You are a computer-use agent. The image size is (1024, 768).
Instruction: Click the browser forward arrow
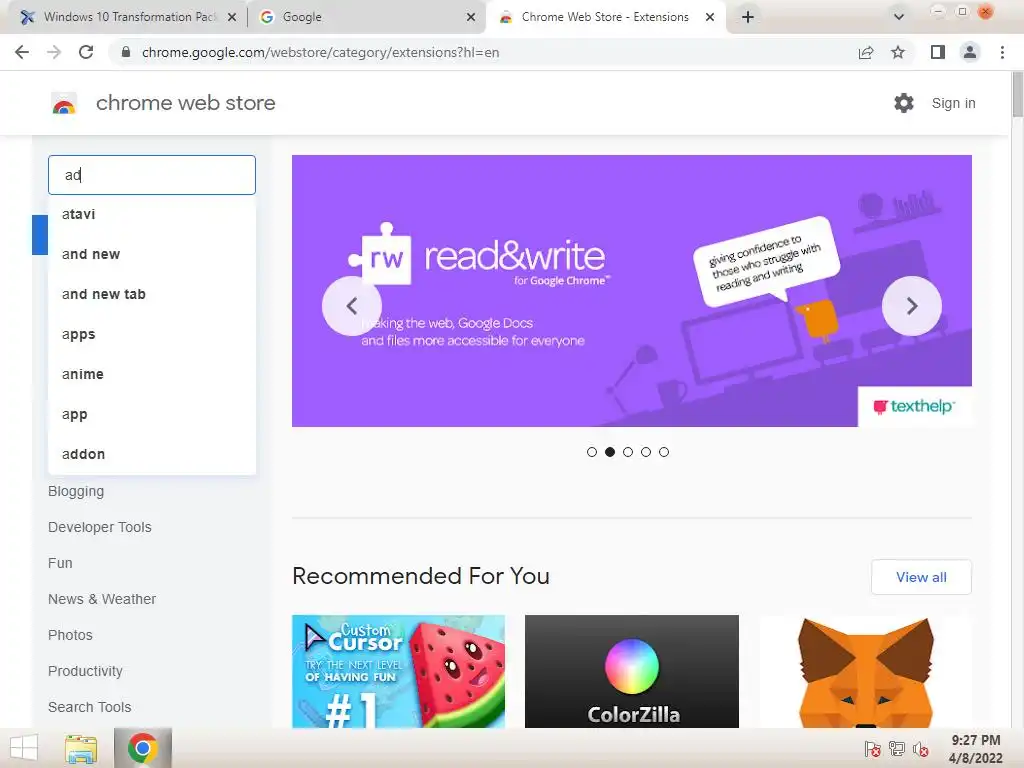tap(54, 52)
